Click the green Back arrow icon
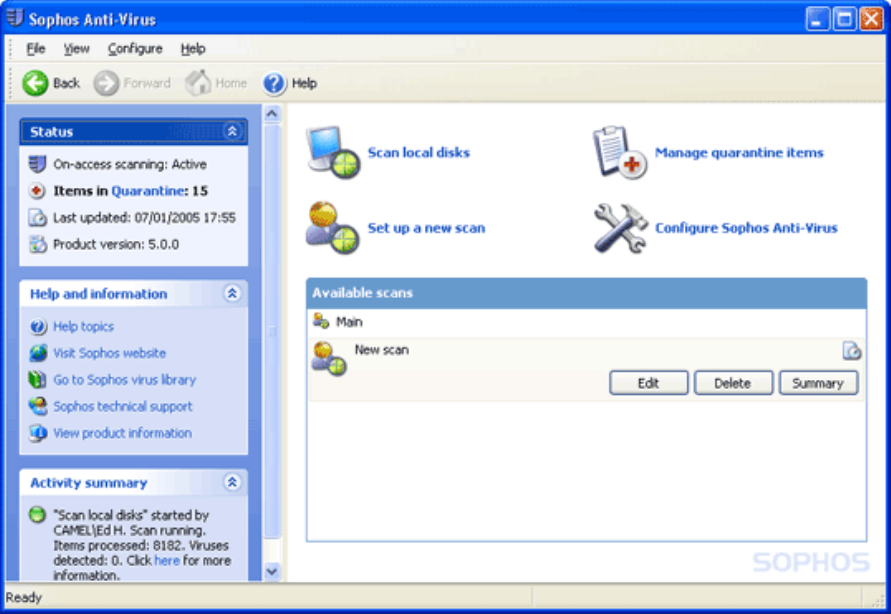The width and height of the screenshot is (891, 614). [35, 83]
